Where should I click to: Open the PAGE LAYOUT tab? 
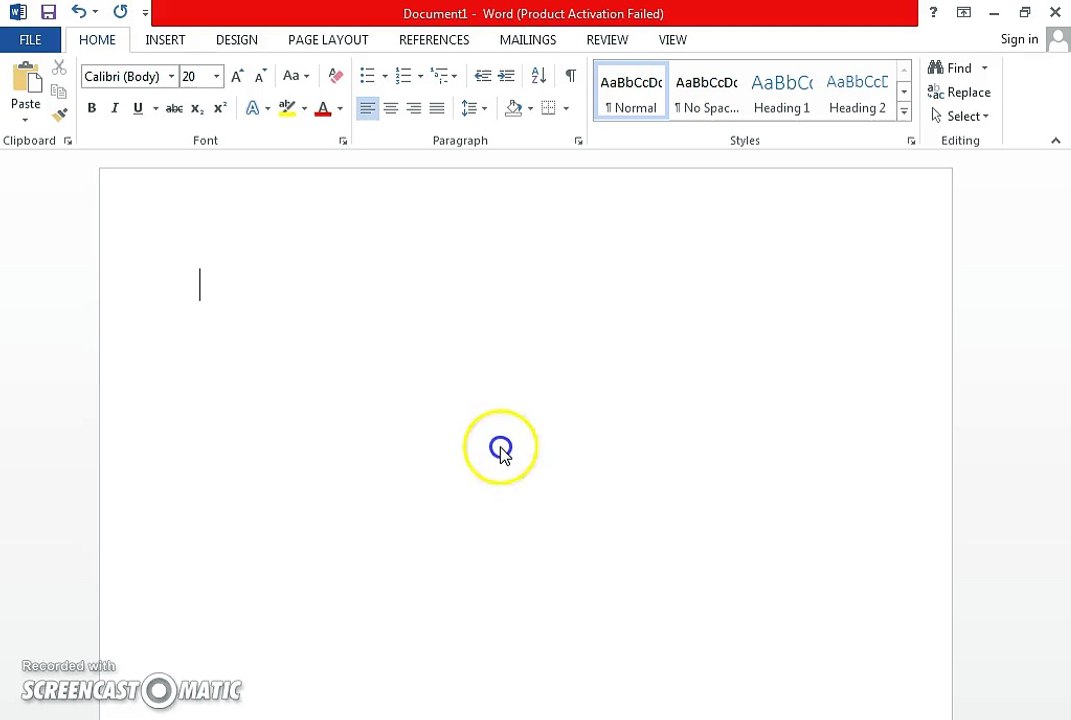click(x=328, y=40)
